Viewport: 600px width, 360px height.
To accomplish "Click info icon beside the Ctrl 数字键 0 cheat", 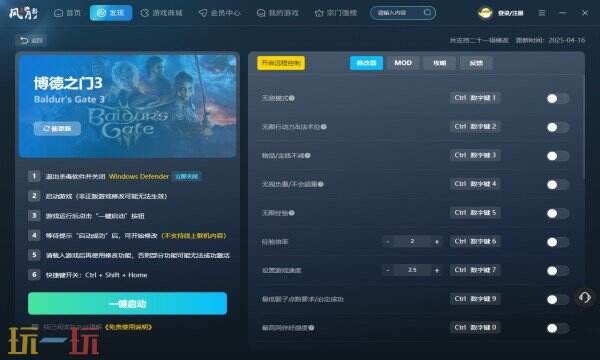I will [311, 328].
